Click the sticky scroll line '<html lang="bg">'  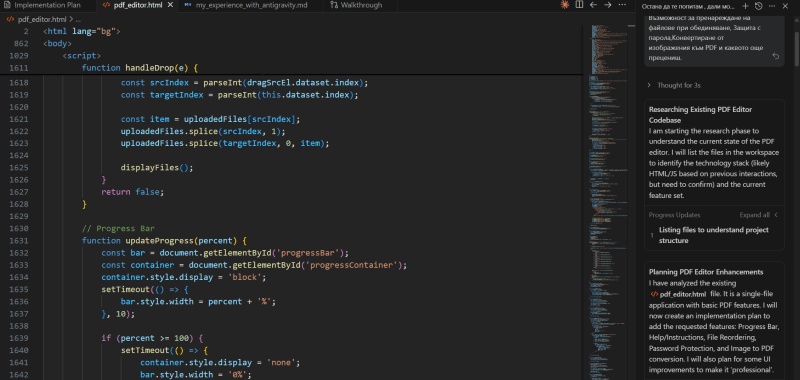82,31
